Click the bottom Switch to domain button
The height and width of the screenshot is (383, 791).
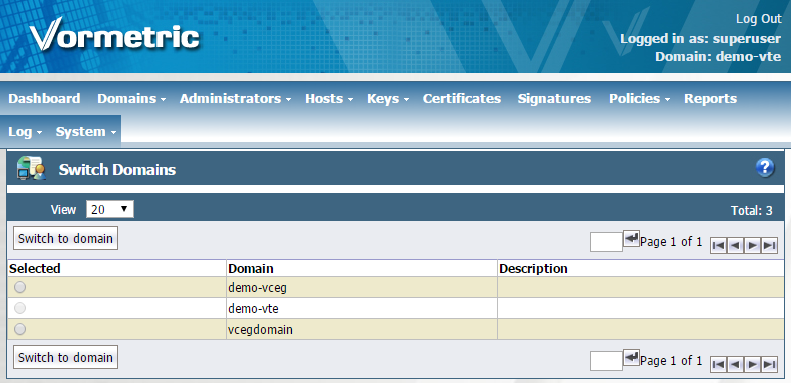65,357
